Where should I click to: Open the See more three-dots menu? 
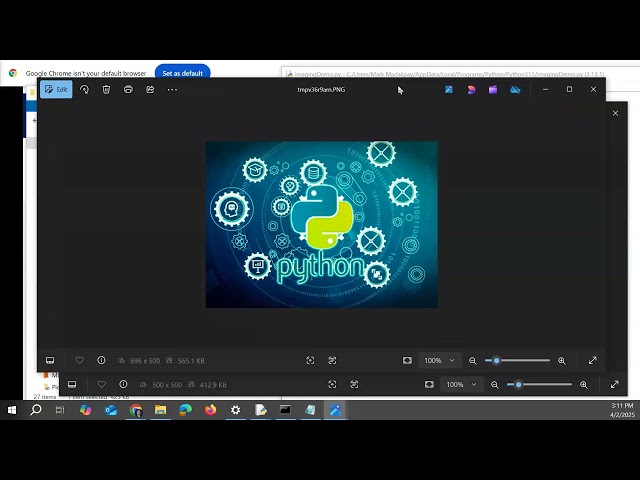[x=172, y=89]
